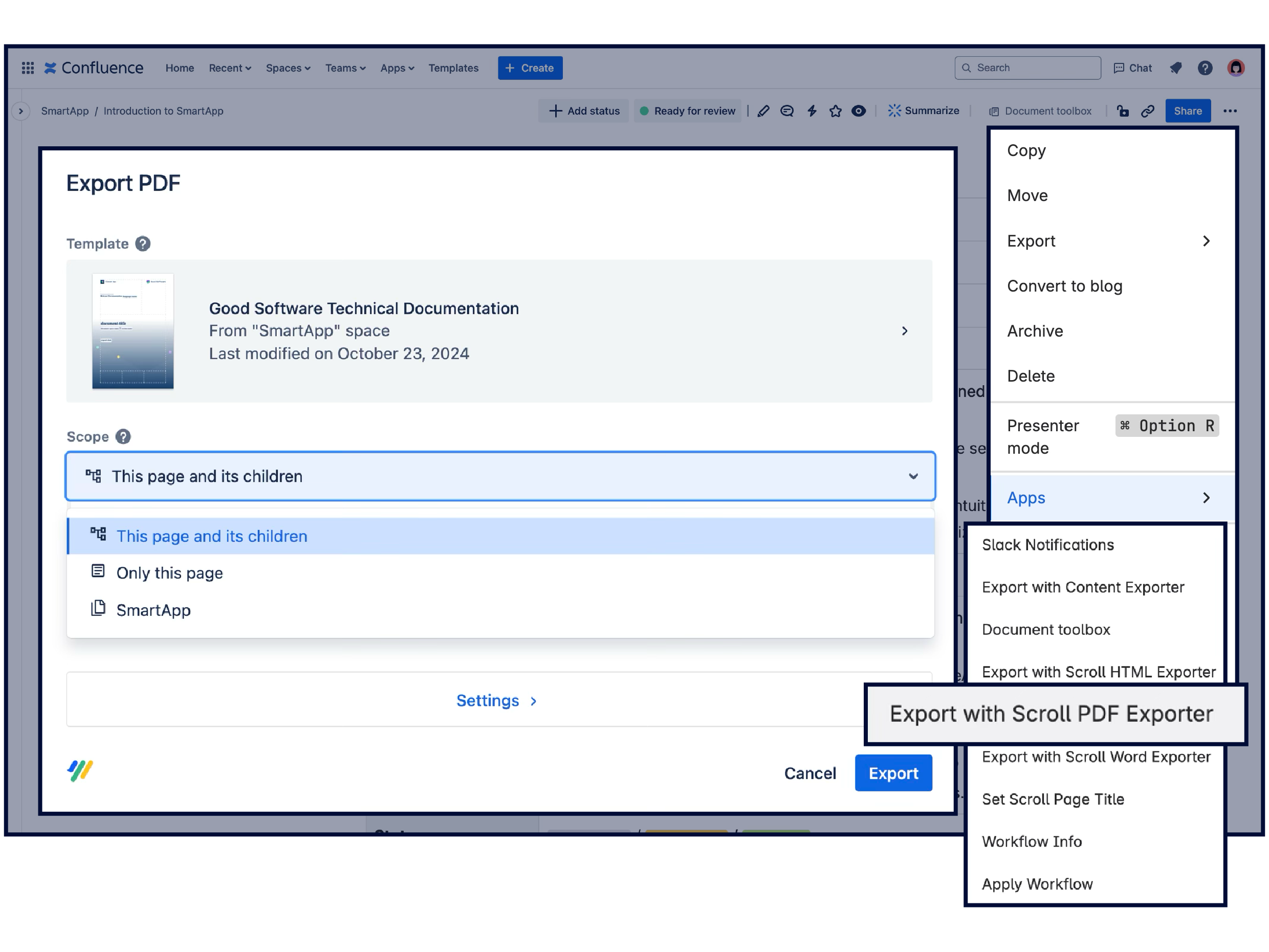Expand the Export submenu
The width and height of the screenshot is (1269, 952).
pyautogui.click(x=1112, y=241)
